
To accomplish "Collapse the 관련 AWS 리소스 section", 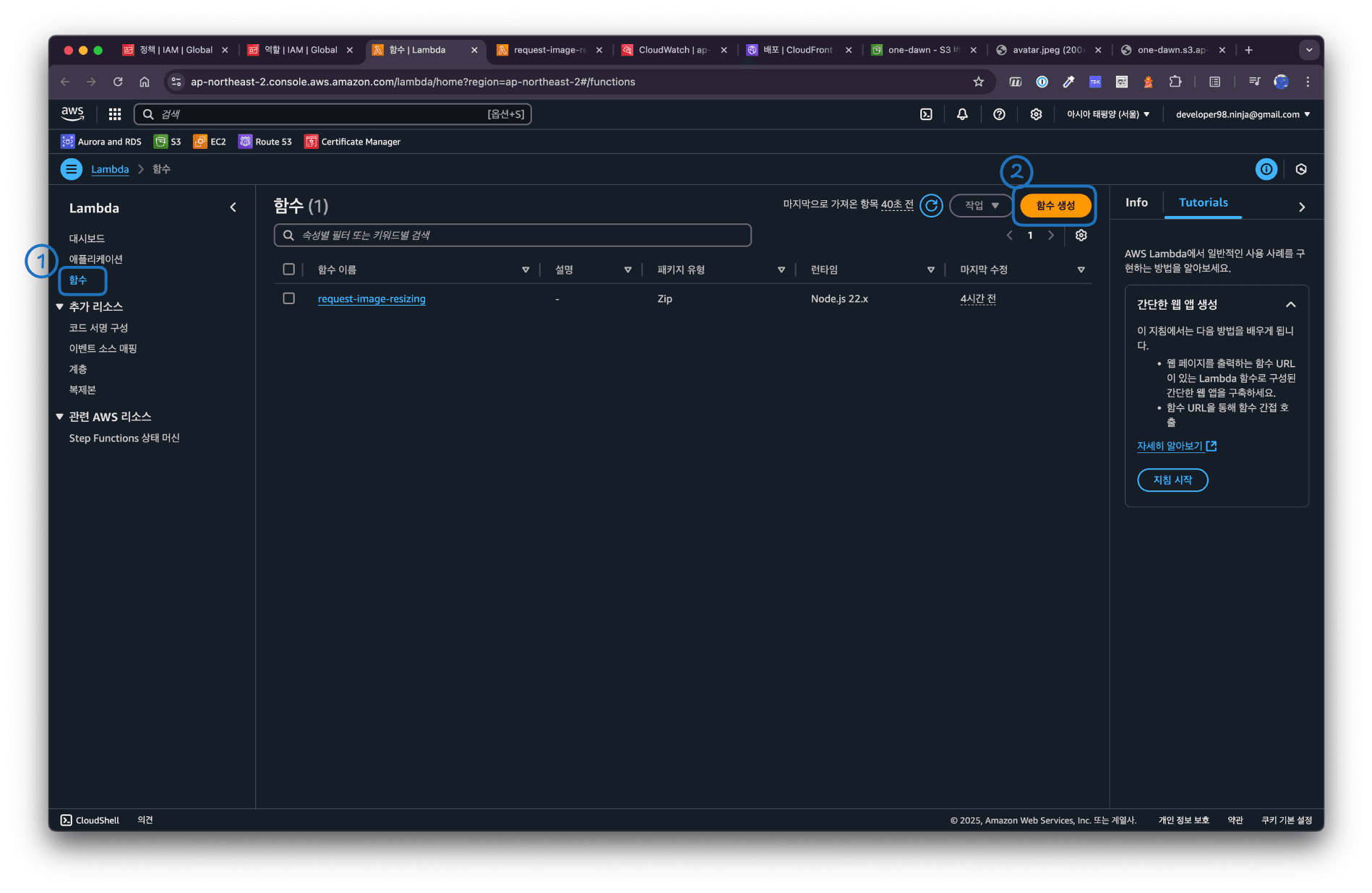I will point(60,416).
